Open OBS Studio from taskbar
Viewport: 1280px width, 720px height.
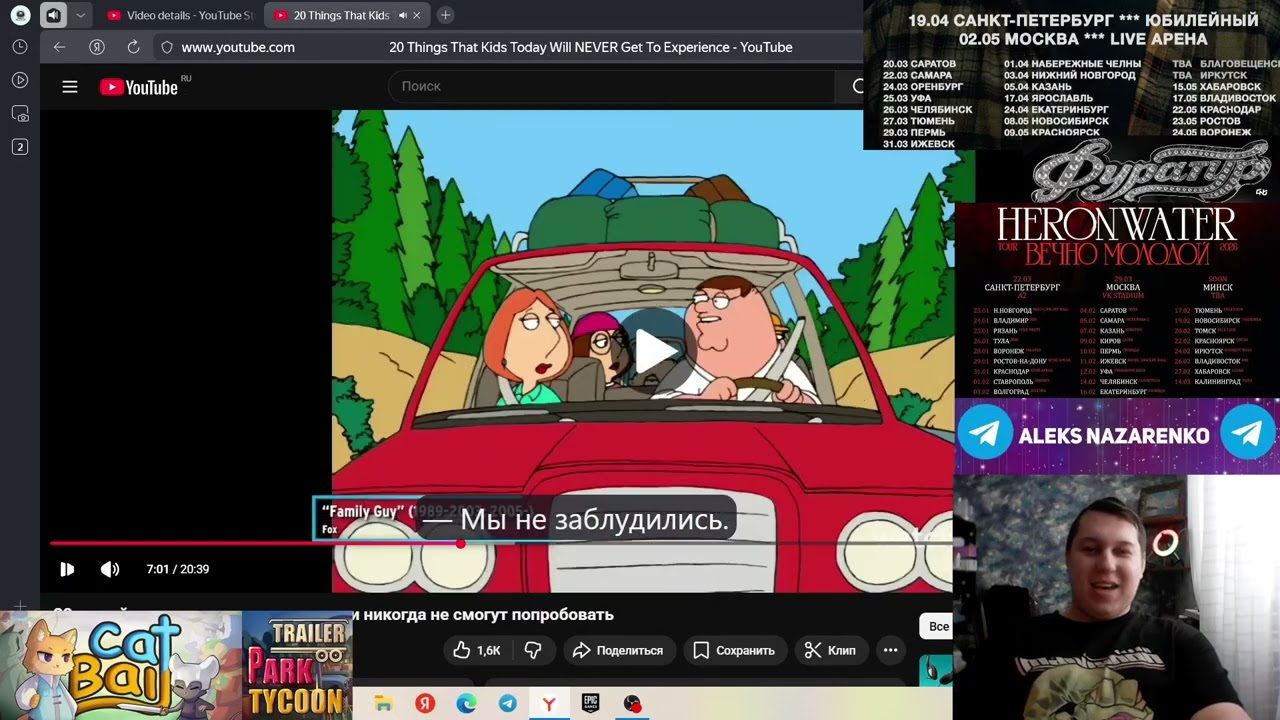point(632,704)
